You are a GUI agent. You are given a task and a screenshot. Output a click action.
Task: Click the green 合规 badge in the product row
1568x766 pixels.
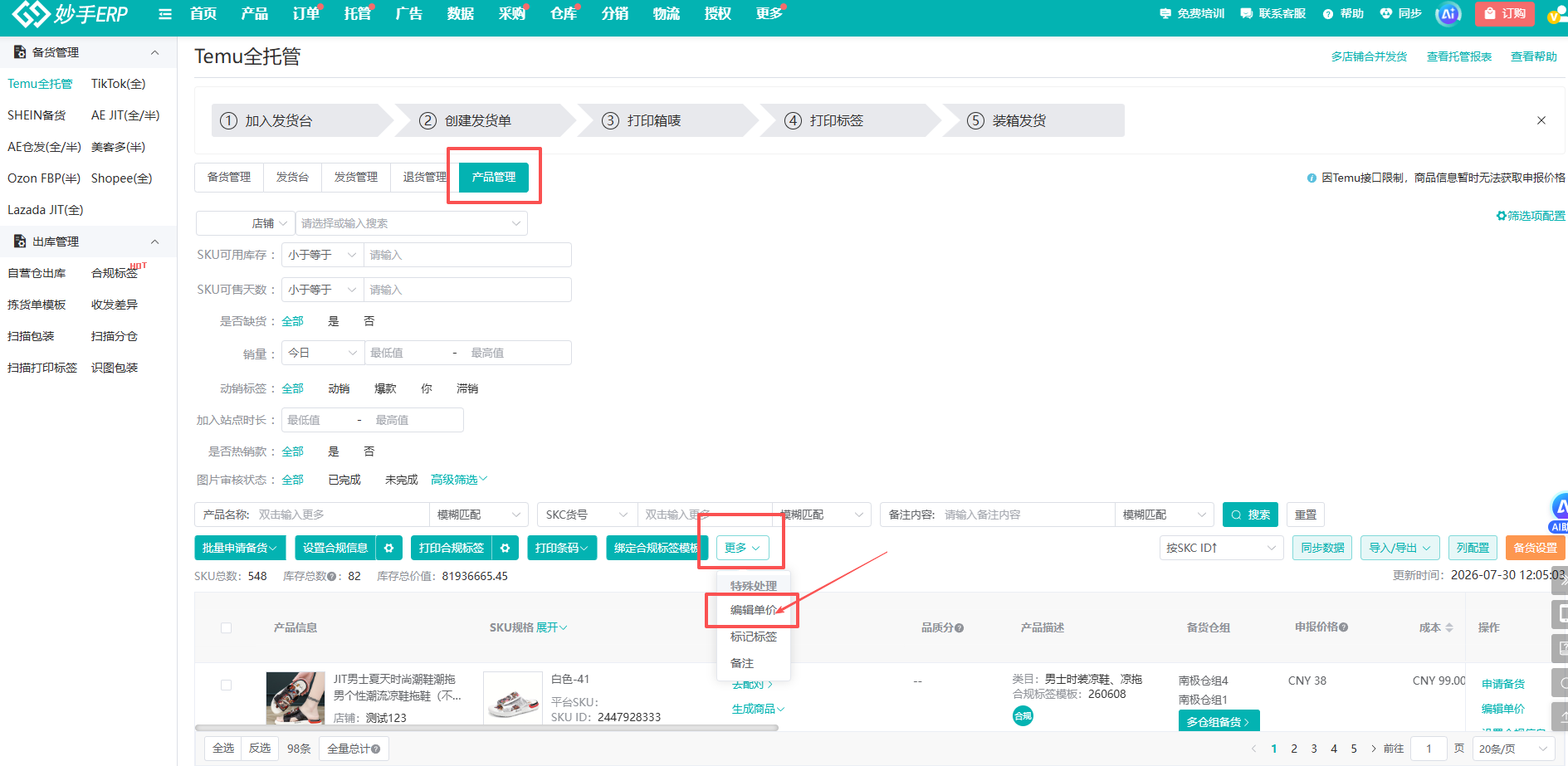pos(1023,715)
